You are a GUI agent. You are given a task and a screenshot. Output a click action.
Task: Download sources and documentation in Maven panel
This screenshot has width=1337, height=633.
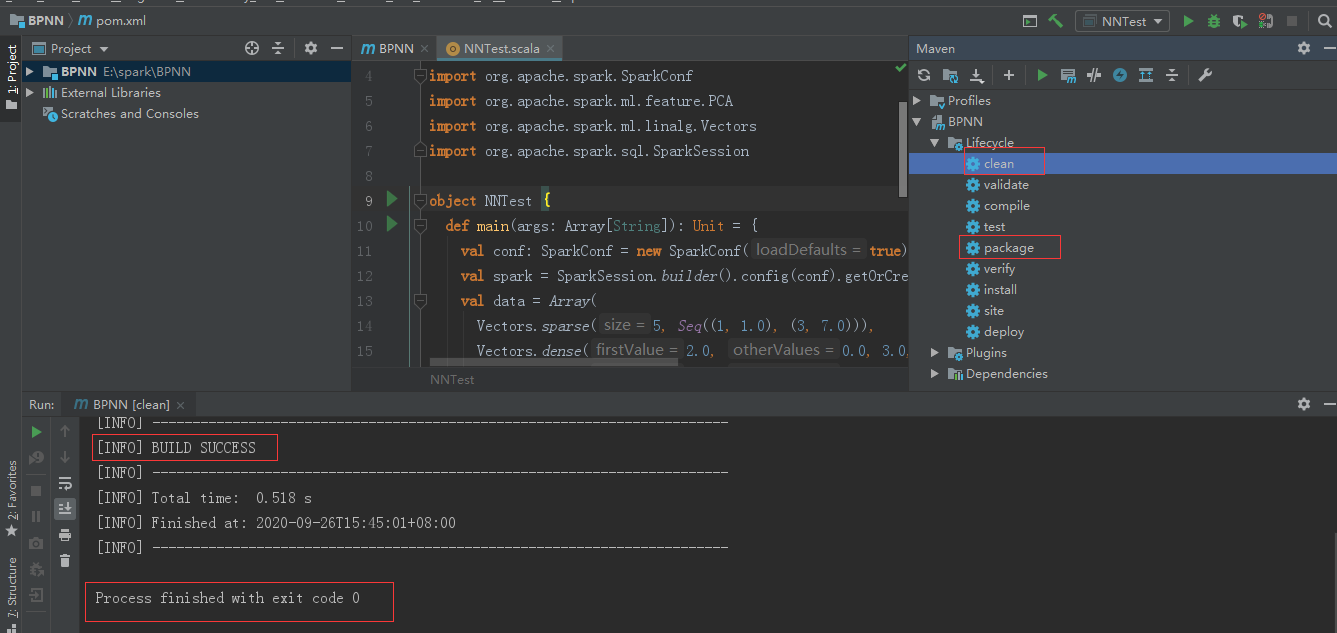tap(977, 74)
